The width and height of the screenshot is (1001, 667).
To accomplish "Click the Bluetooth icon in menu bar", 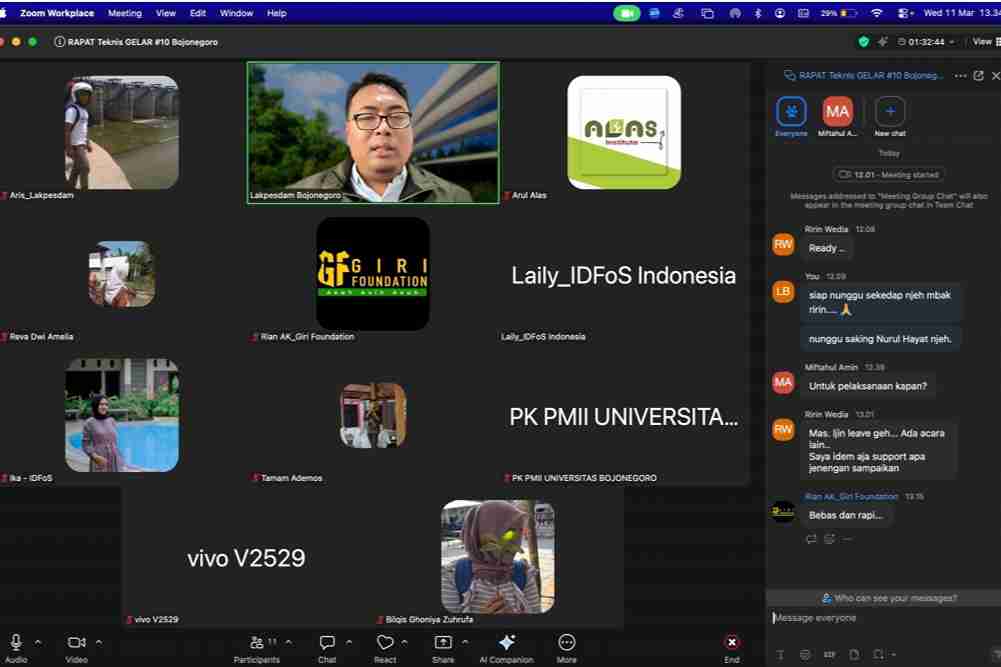I will [x=757, y=13].
